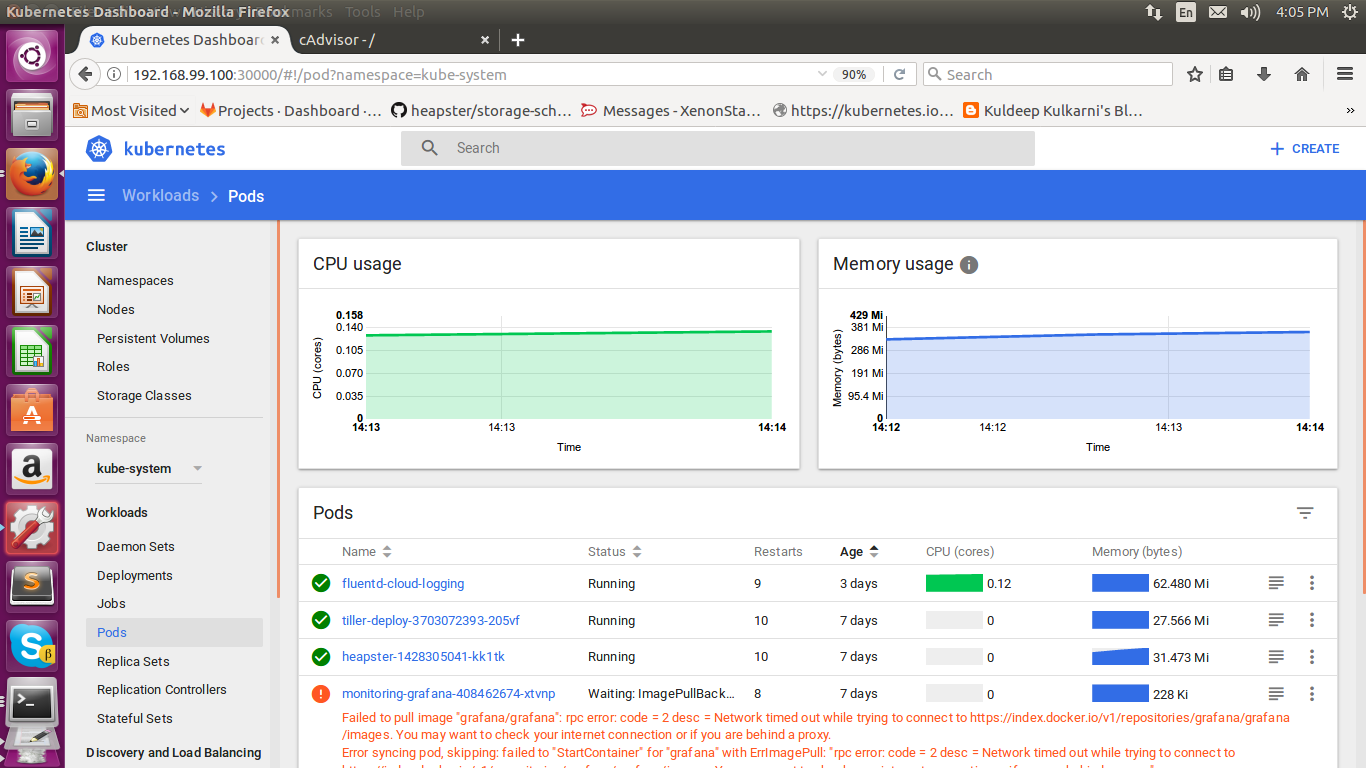Open Persistent Volumes in sidebar
Viewport: 1366px width, 768px height.
click(x=153, y=339)
